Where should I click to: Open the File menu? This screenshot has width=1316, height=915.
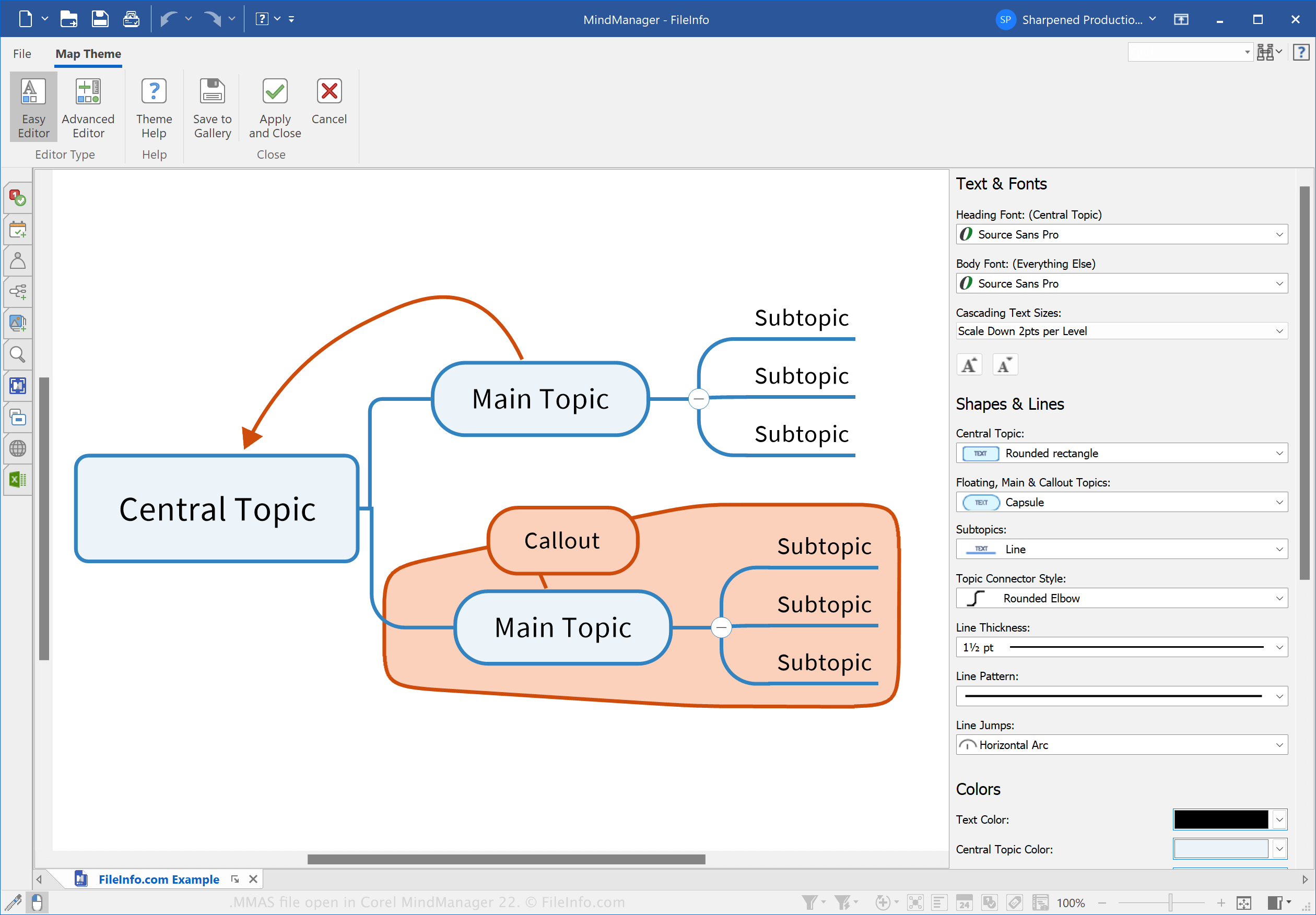point(22,54)
